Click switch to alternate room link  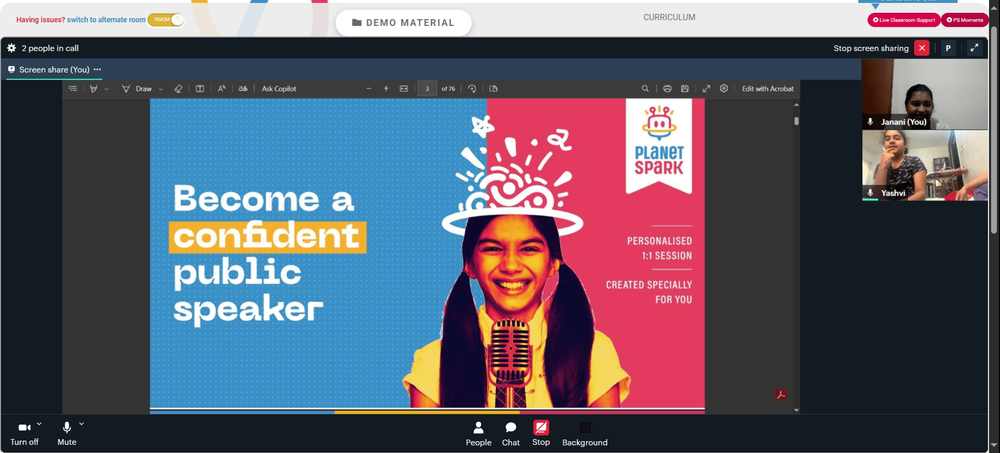(107, 20)
